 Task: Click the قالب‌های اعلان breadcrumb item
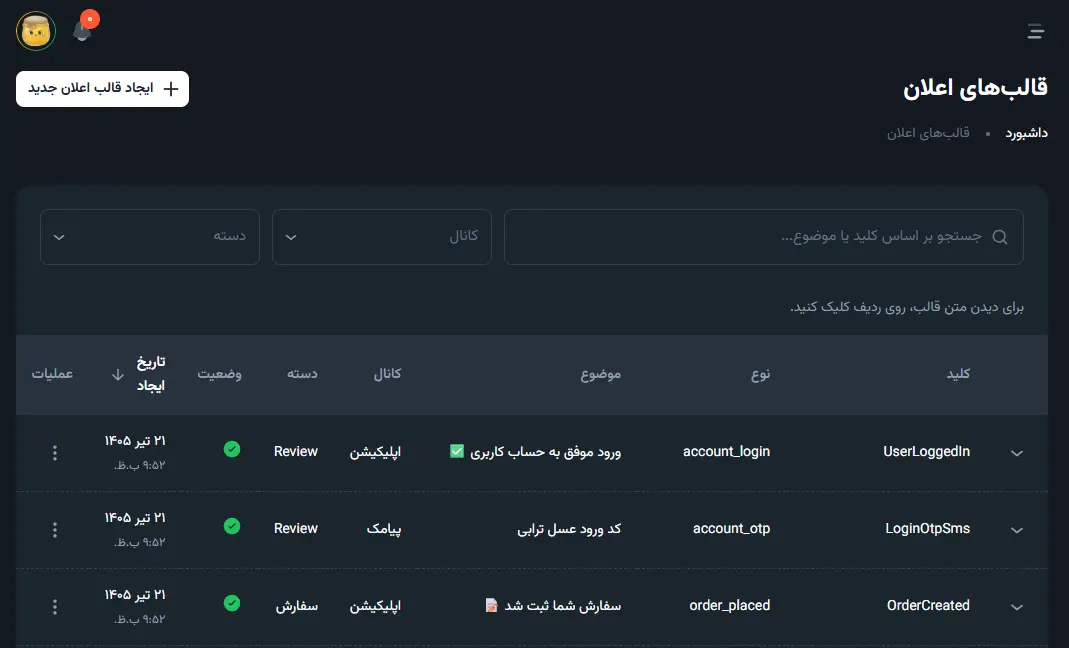[x=928, y=133]
